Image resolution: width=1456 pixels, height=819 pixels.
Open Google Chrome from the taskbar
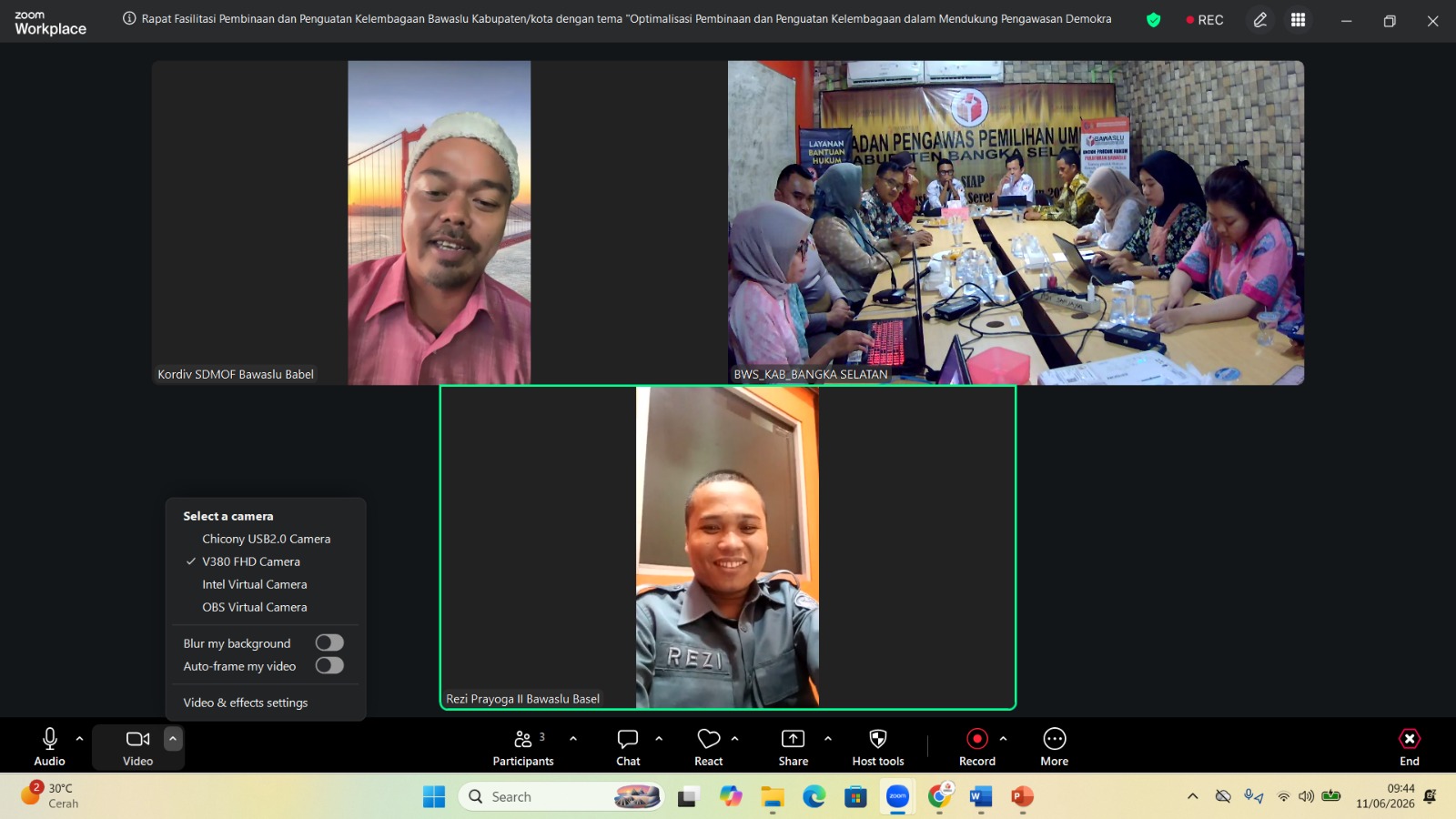click(940, 797)
